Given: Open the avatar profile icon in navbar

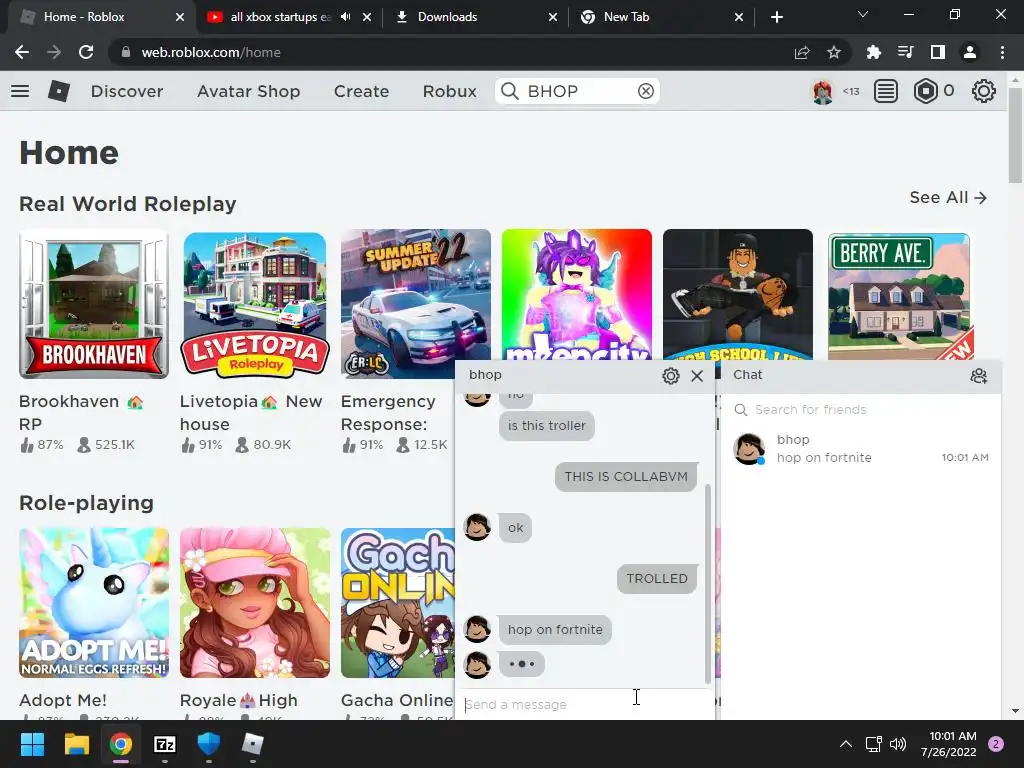Looking at the screenshot, I should coord(822,91).
